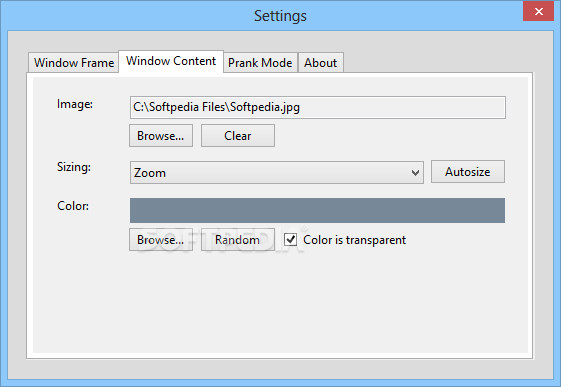The width and height of the screenshot is (561, 387).
Task: Clear the selected image path
Action: click(x=238, y=136)
